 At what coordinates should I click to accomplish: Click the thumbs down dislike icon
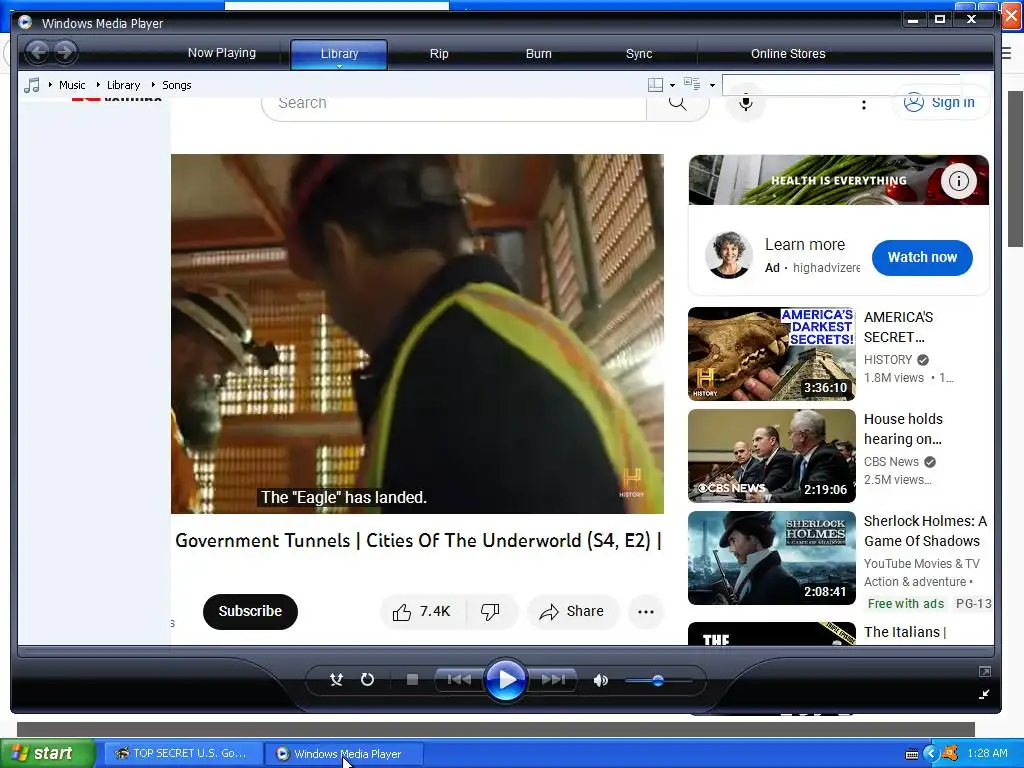coord(490,612)
